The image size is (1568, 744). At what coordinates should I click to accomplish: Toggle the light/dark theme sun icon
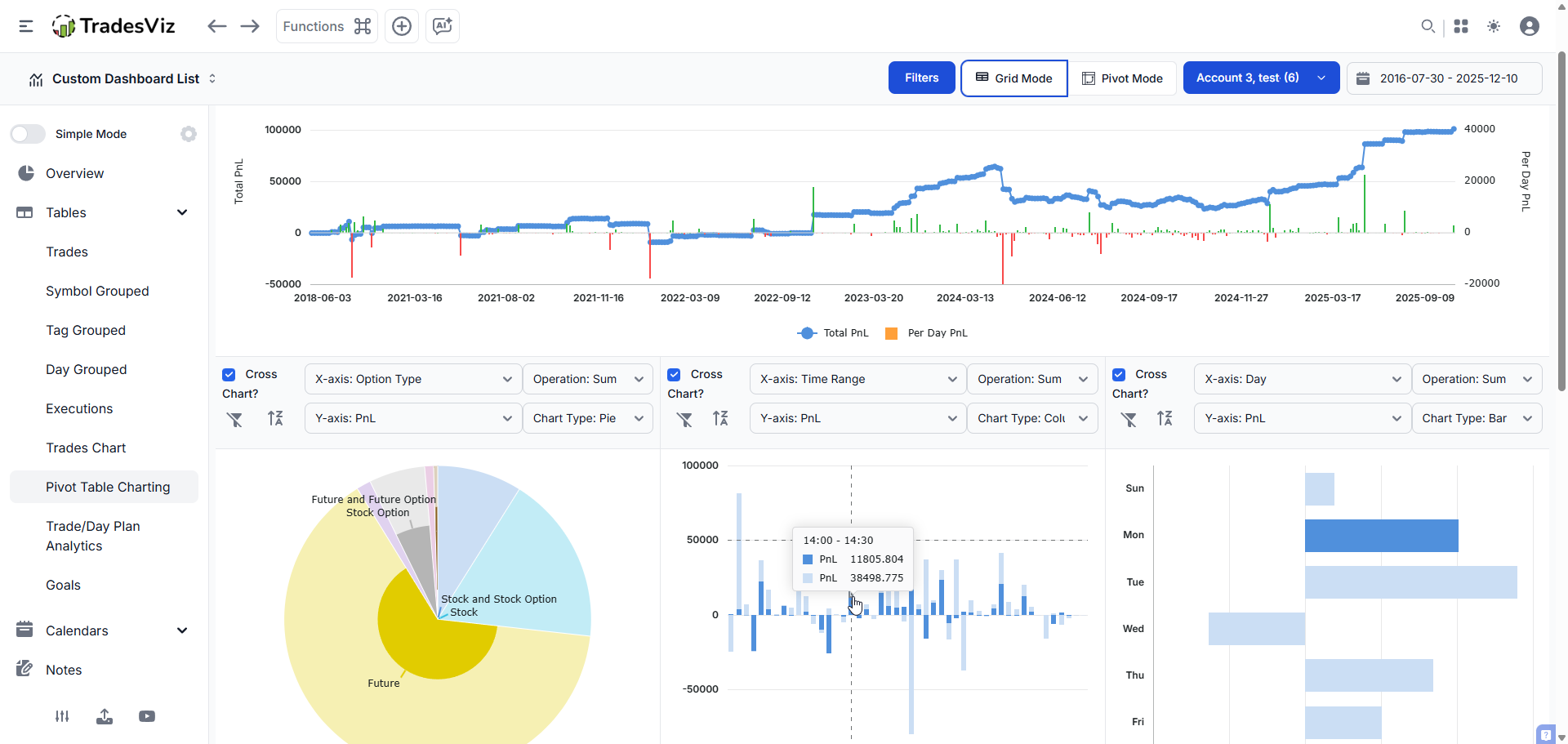1494,26
